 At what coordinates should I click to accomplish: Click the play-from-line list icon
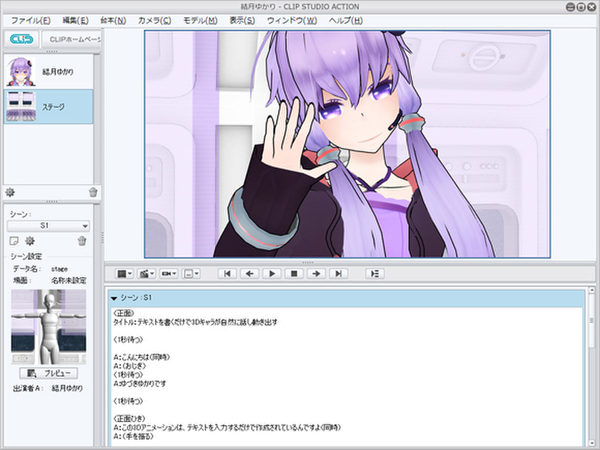pos(375,274)
